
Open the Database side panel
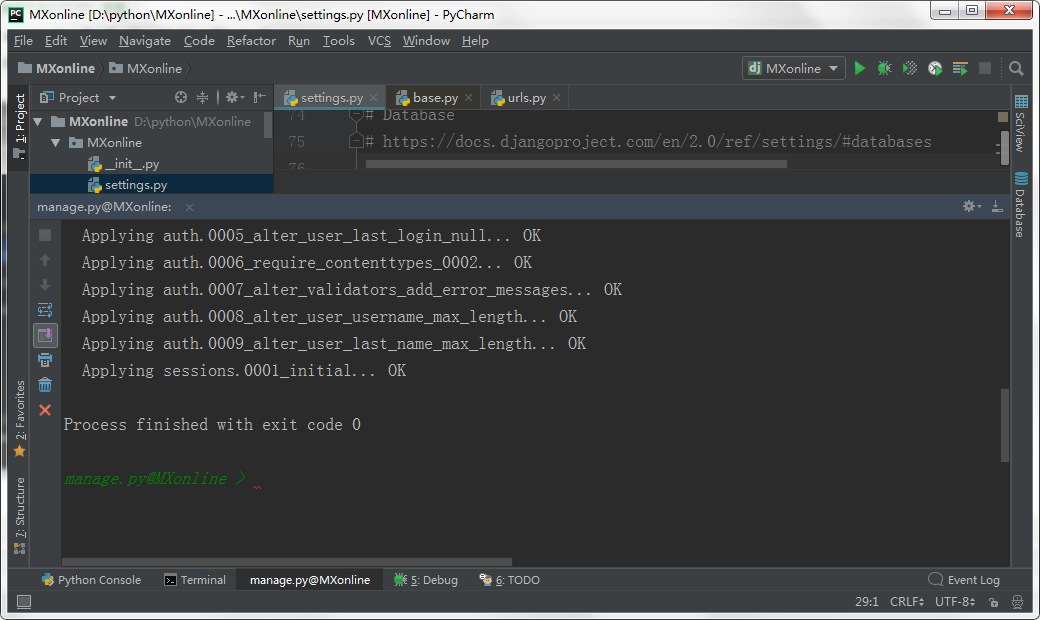click(1021, 204)
